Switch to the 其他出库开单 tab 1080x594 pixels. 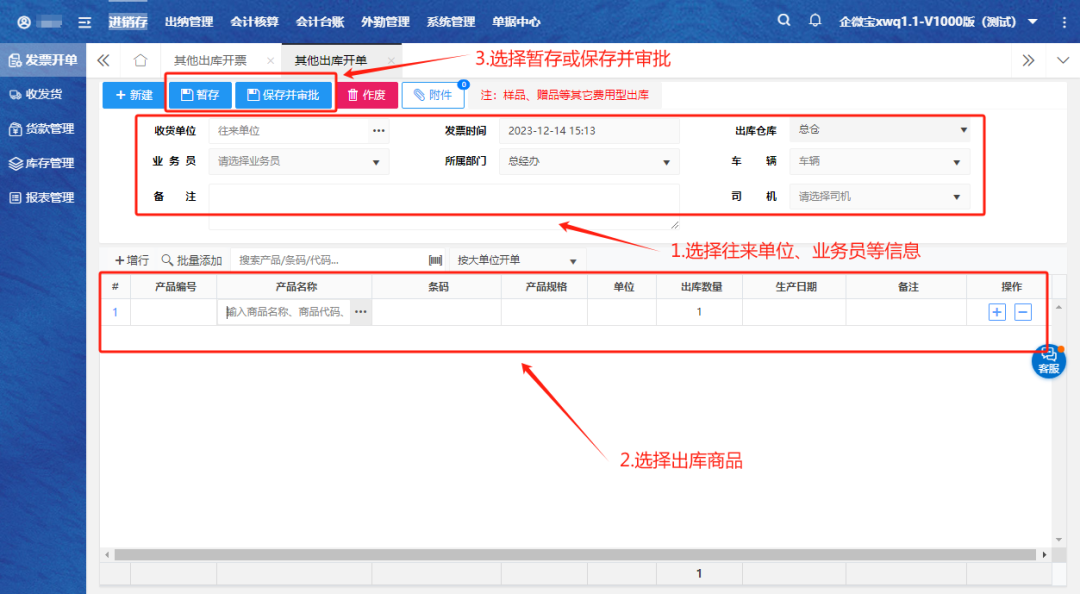331,61
